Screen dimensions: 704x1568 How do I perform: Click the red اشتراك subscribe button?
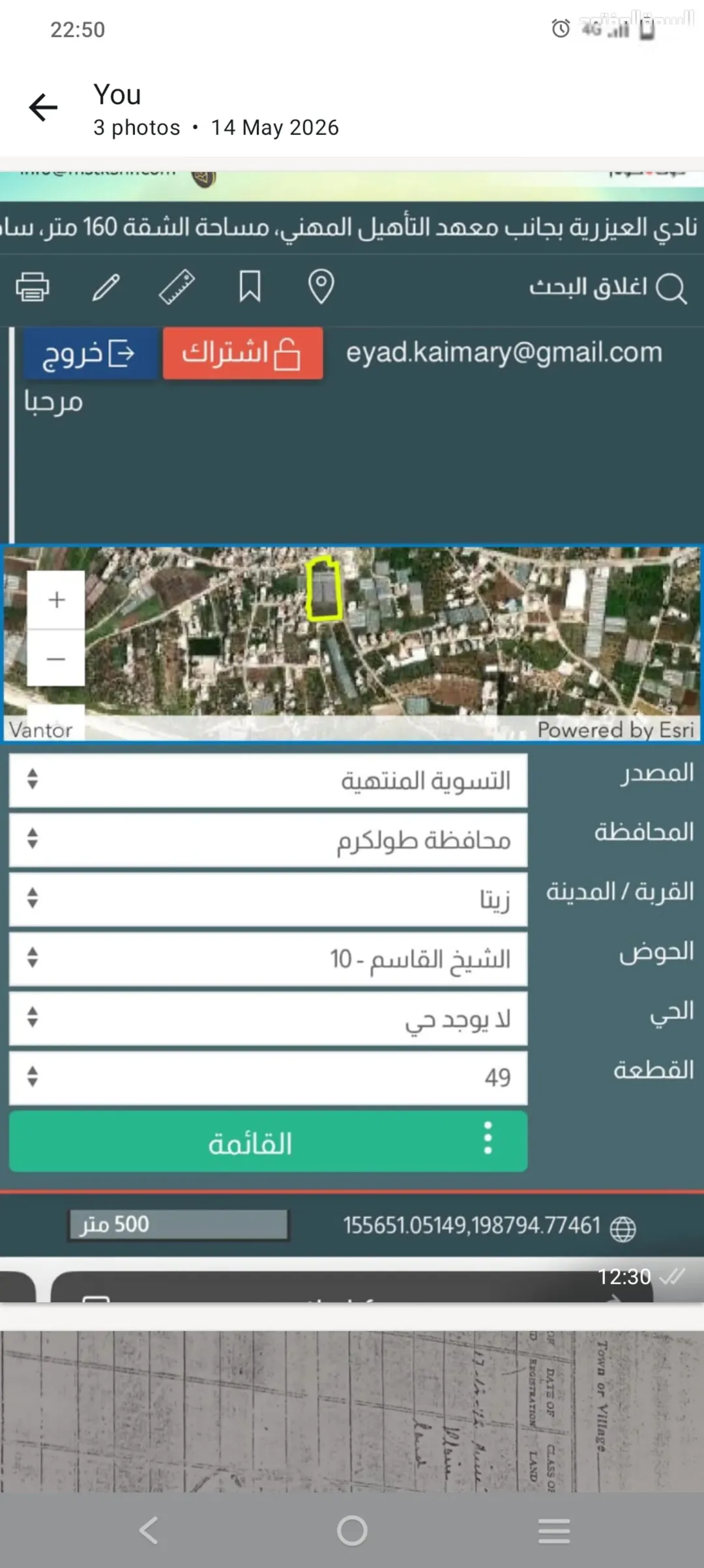pos(242,353)
